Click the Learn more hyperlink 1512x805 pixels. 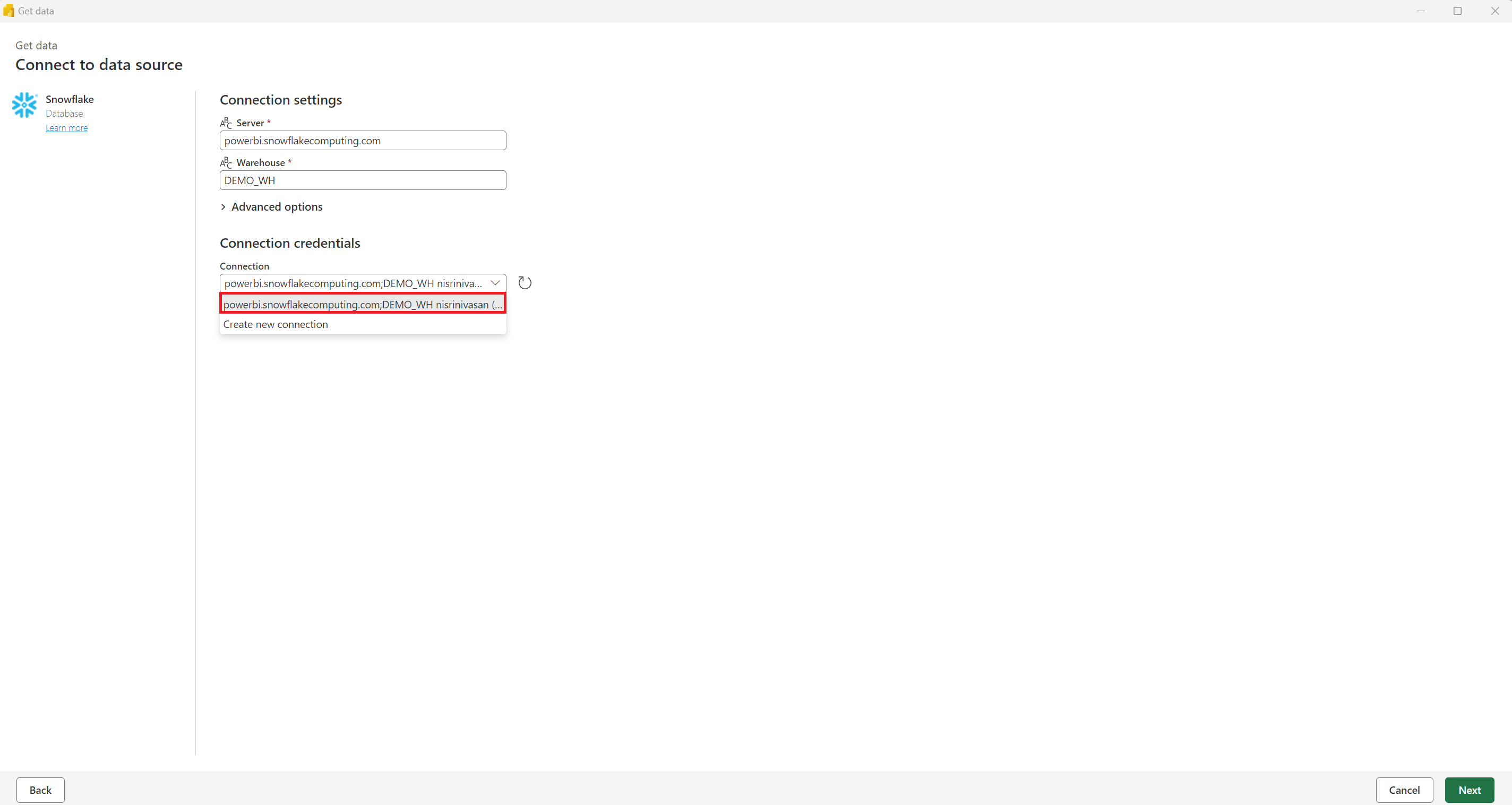[x=66, y=127]
